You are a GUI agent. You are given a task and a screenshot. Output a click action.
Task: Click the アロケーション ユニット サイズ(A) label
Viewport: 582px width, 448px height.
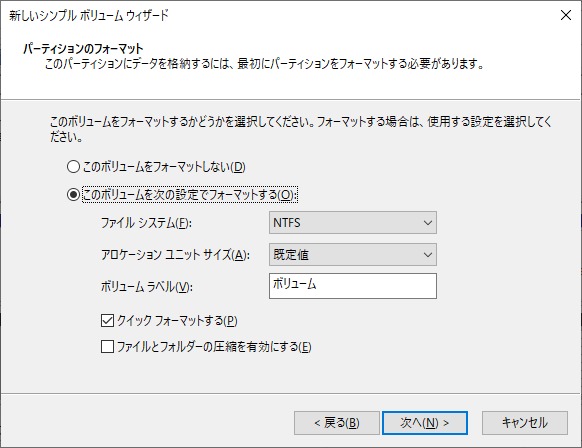click(175, 255)
